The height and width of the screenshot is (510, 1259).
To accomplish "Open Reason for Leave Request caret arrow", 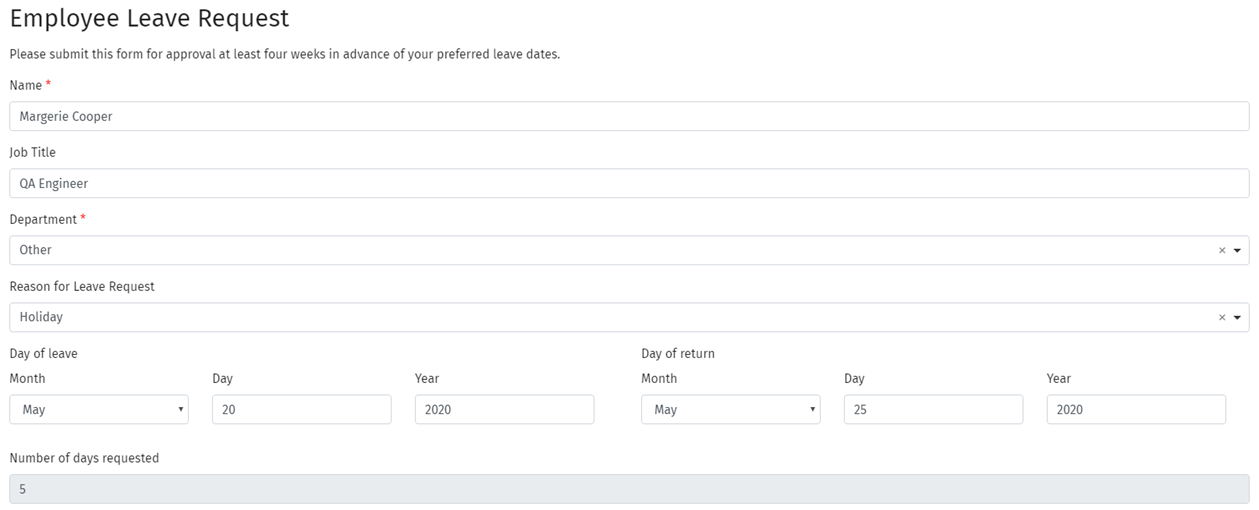I will point(1237,318).
